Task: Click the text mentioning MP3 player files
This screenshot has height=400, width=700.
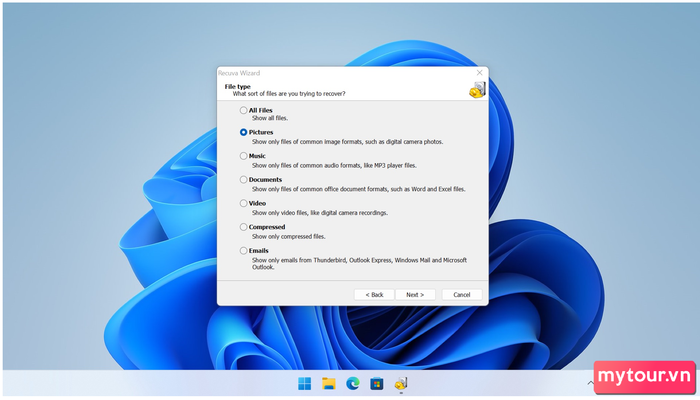Action: 334,166
